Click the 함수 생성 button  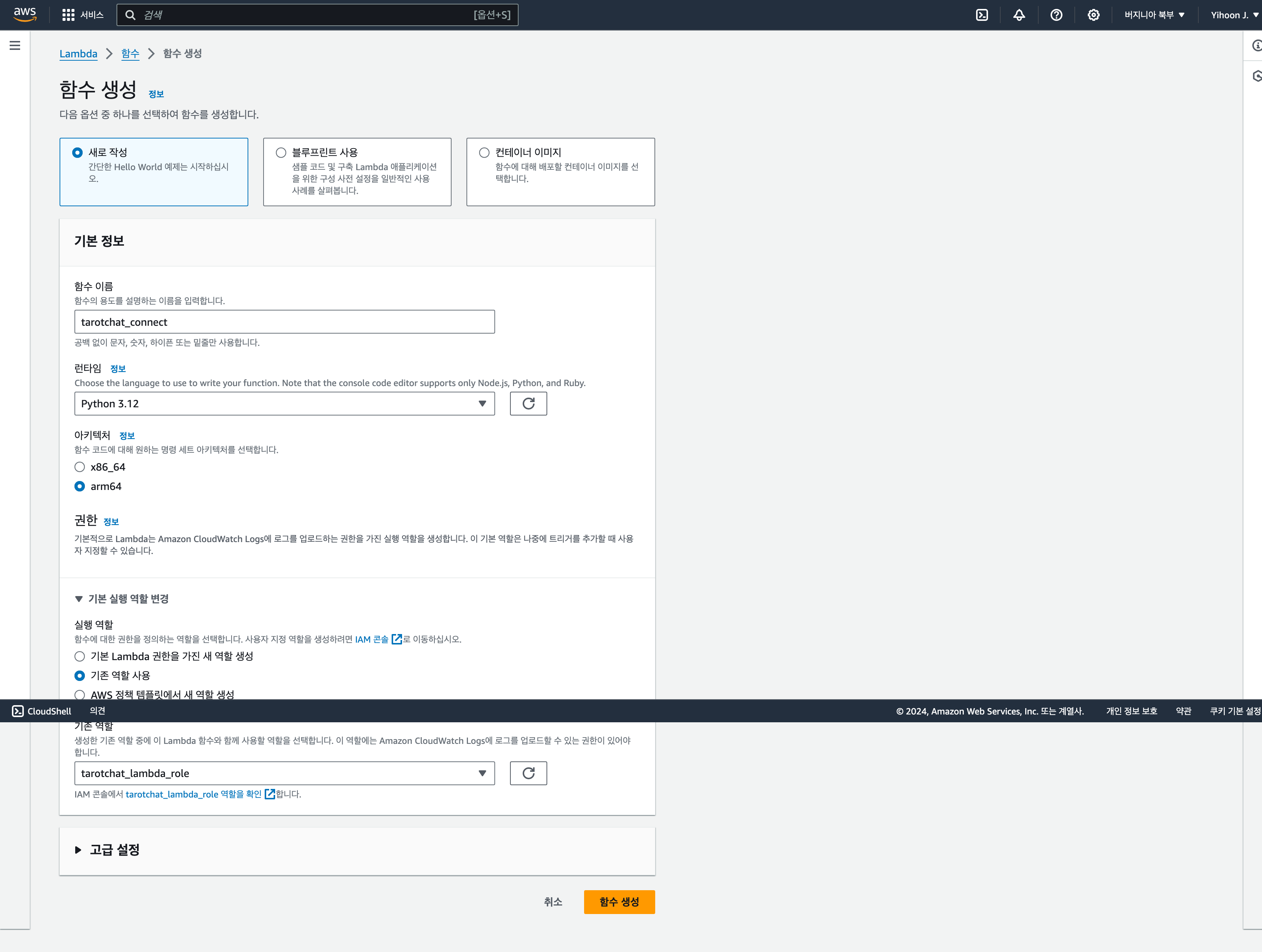click(x=619, y=902)
